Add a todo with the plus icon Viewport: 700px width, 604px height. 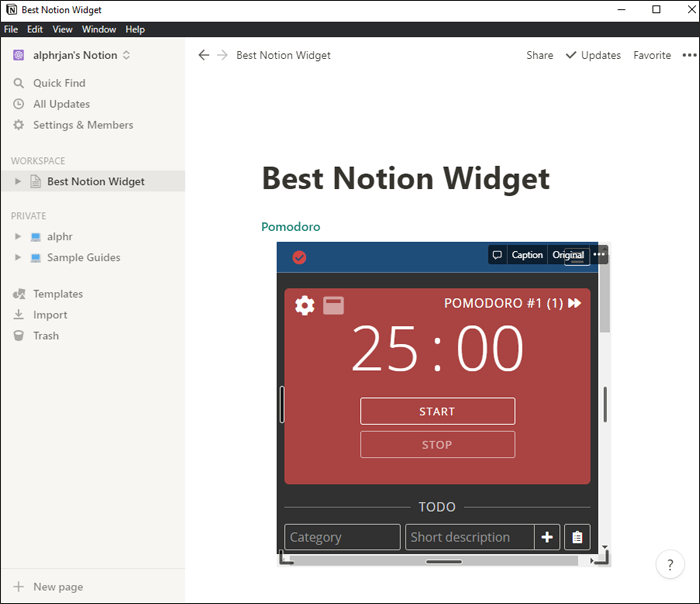click(547, 537)
